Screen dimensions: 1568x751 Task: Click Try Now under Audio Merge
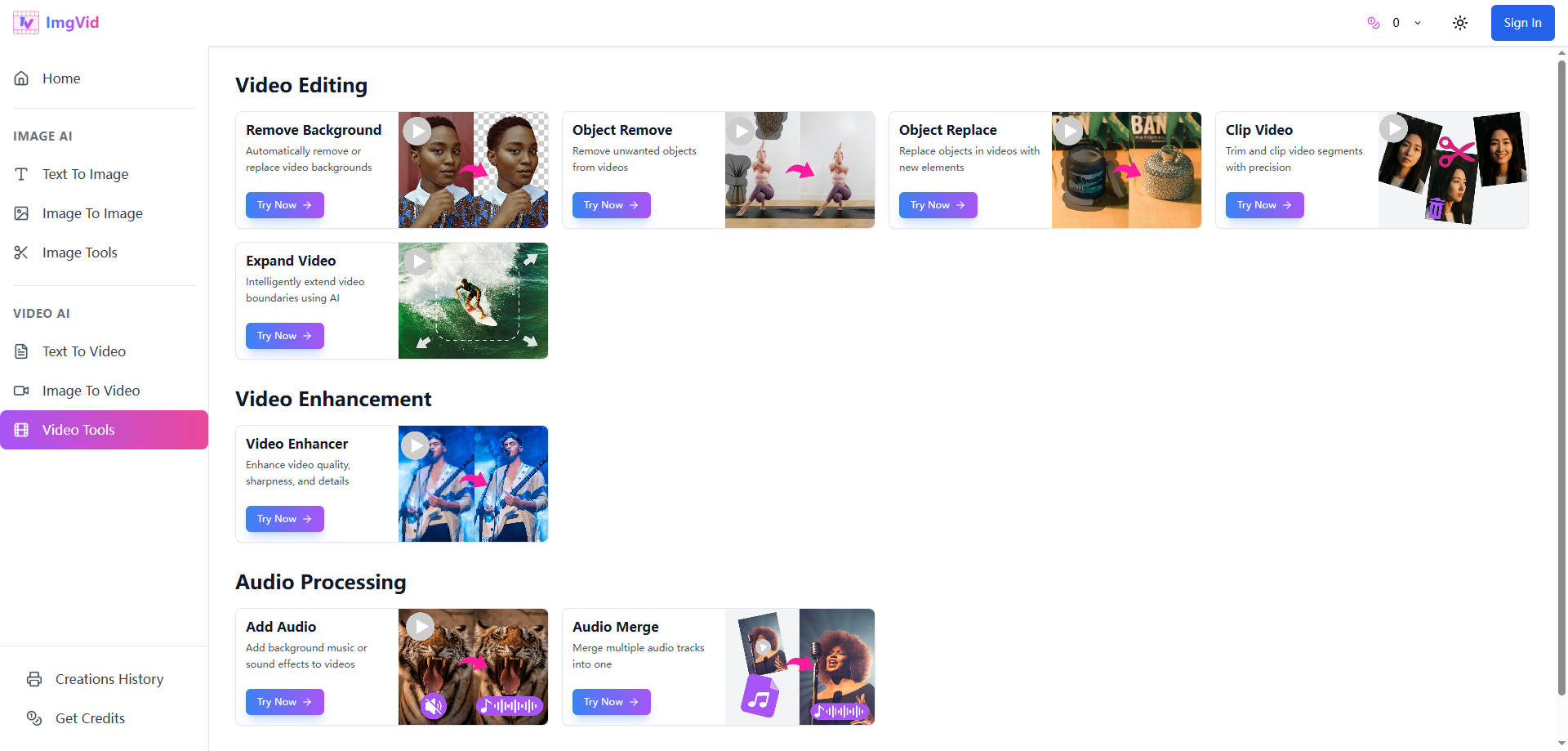(612, 702)
